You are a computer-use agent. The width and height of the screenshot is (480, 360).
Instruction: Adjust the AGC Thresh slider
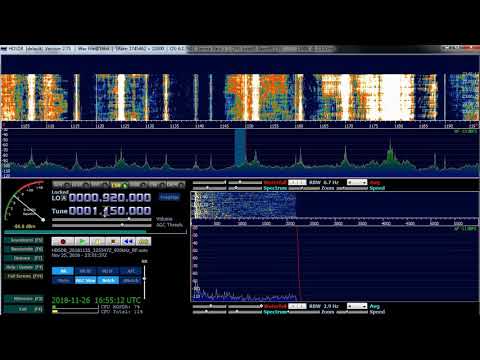[x=102, y=225]
